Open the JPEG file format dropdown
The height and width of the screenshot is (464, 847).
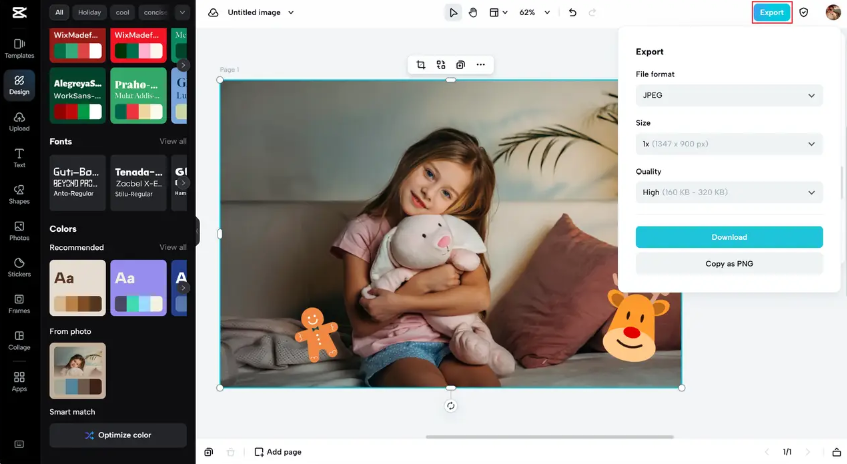(x=729, y=96)
